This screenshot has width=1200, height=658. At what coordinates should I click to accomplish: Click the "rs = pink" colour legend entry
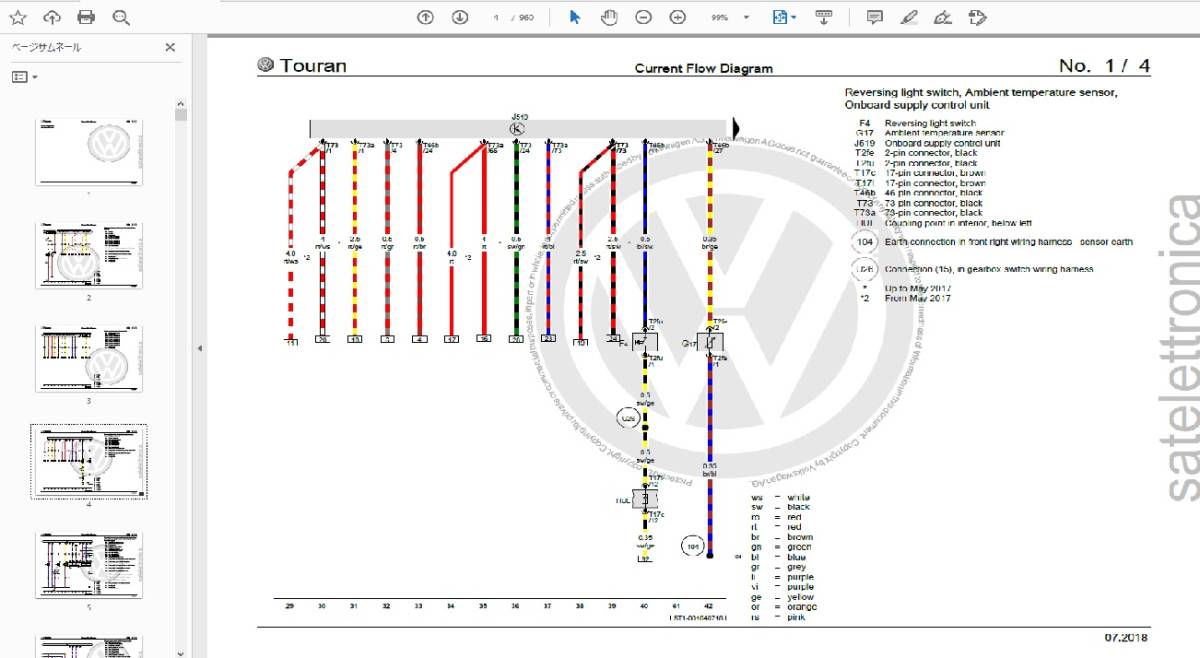779,617
